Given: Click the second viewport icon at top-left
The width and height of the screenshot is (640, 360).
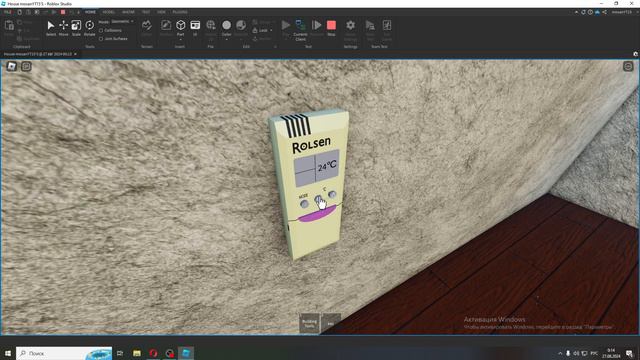Looking at the screenshot, I should [x=26, y=66].
